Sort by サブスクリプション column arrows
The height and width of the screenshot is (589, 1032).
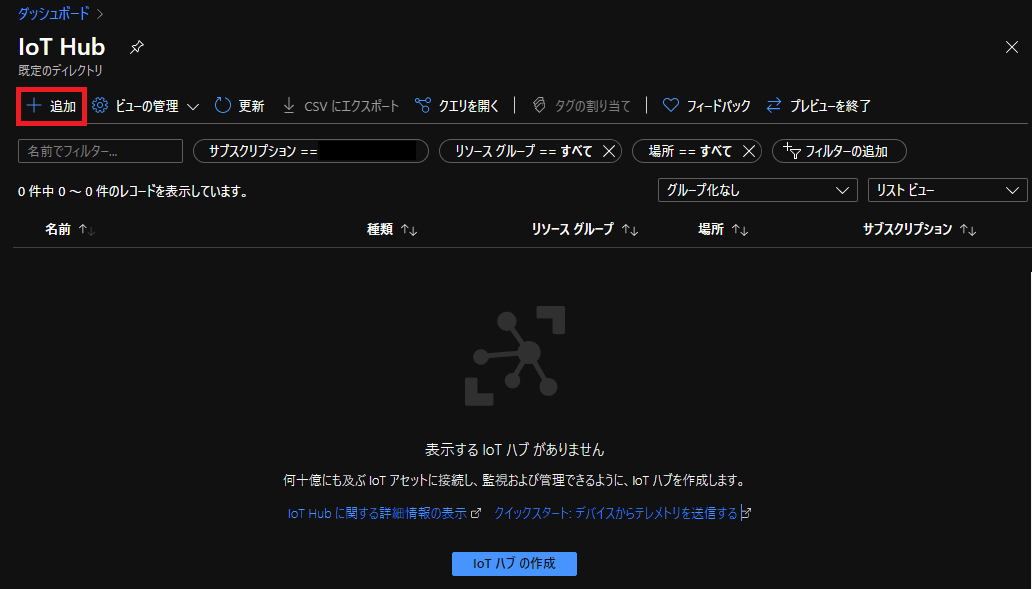968,230
